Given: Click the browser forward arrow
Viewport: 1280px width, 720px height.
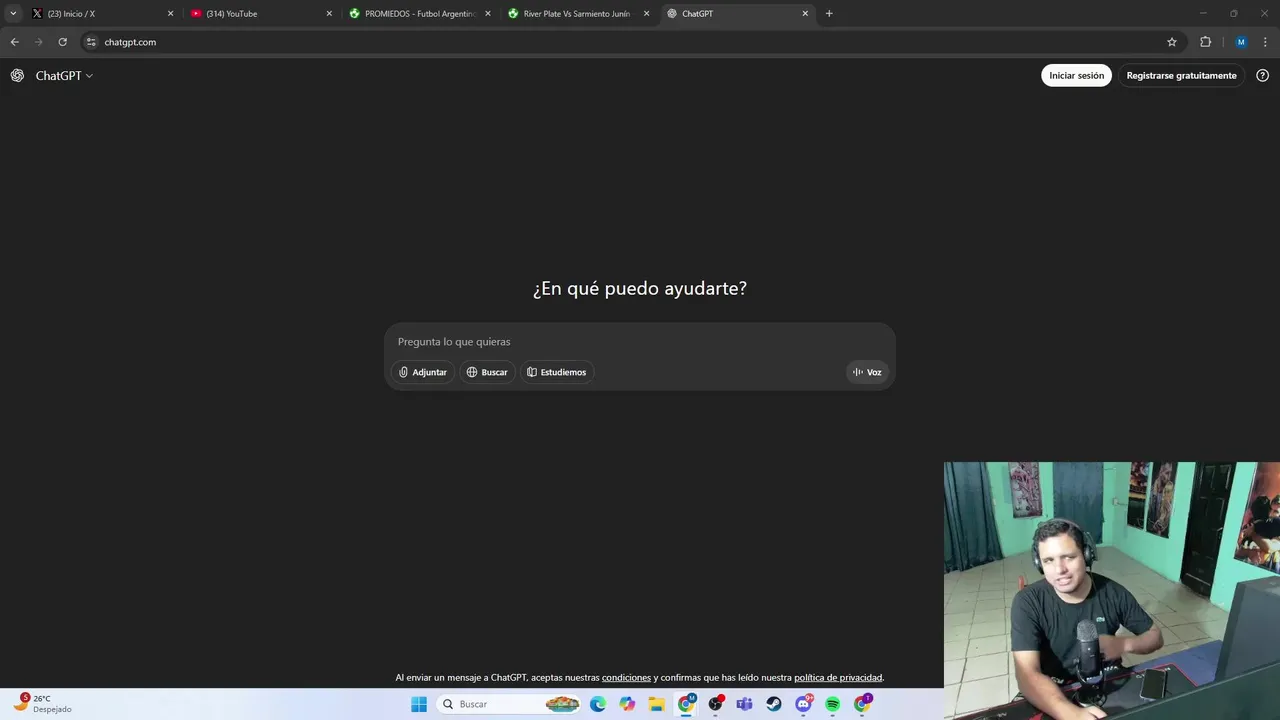Looking at the screenshot, I should pyautogui.click(x=38, y=42).
